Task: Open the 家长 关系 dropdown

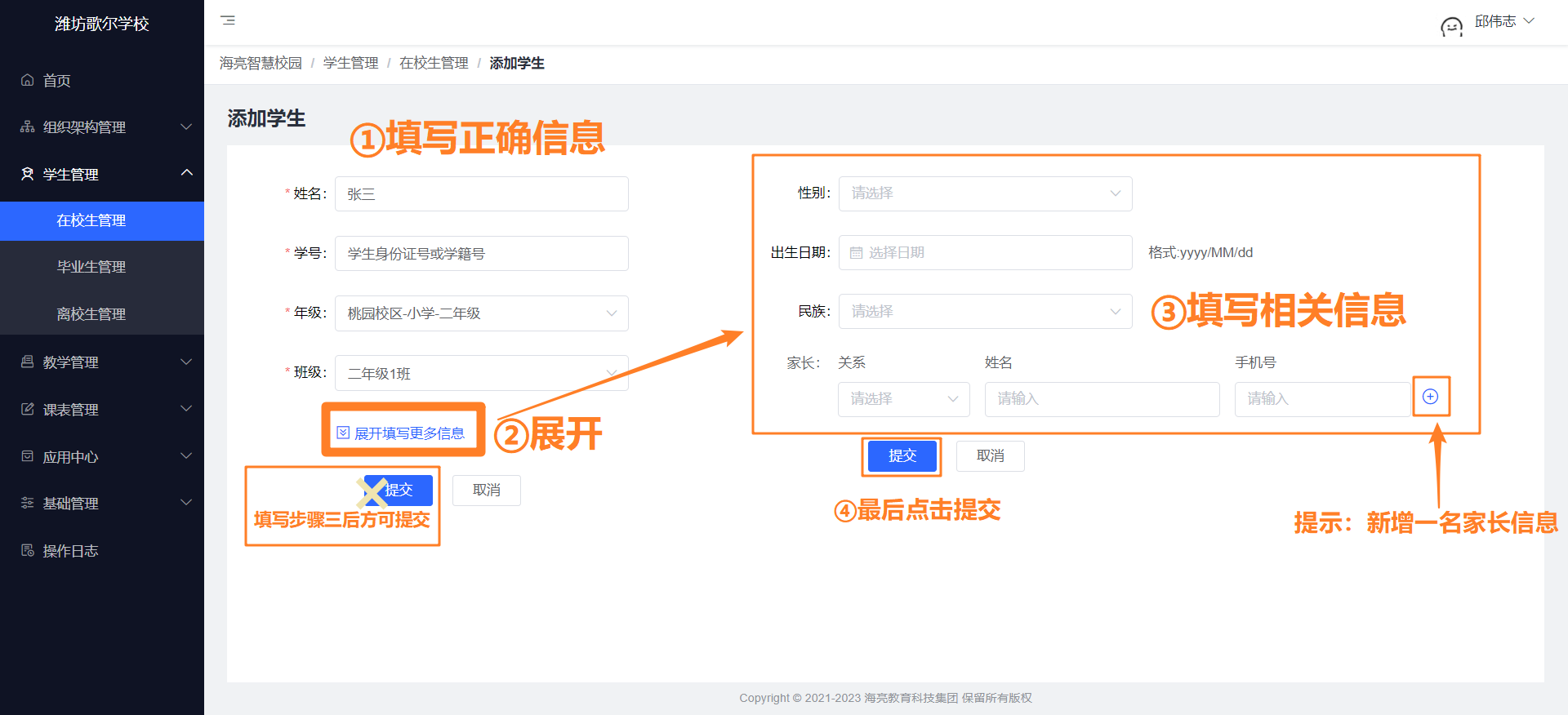Action: click(903, 399)
